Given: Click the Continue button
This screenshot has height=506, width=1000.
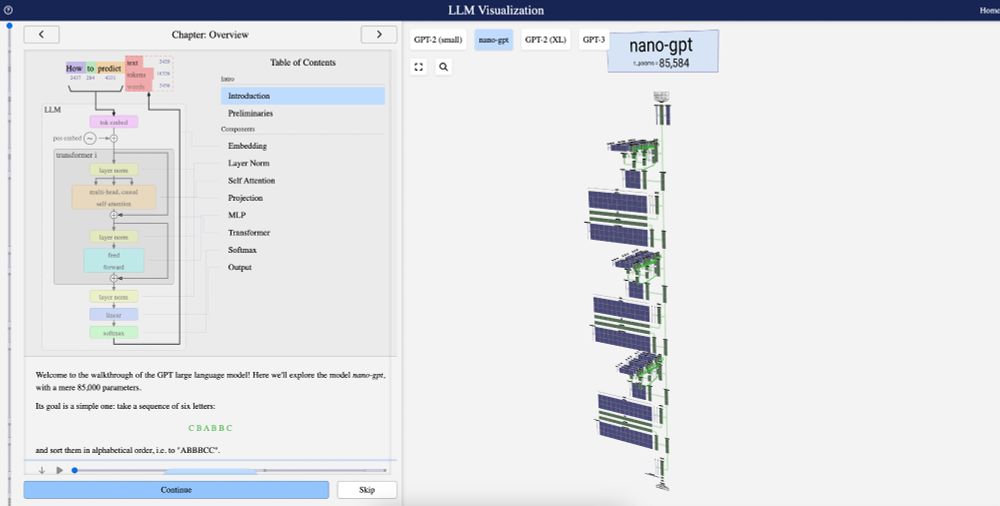Looking at the screenshot, I should (x=176, y=490).
